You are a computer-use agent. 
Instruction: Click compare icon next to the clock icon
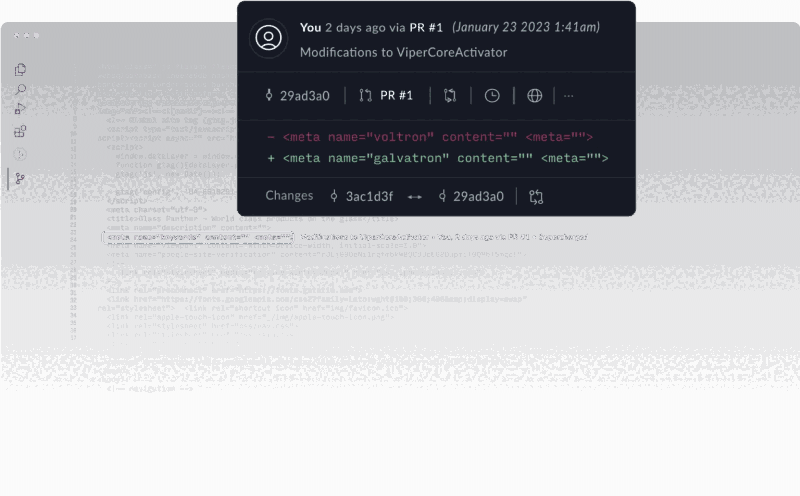[450, 95]
